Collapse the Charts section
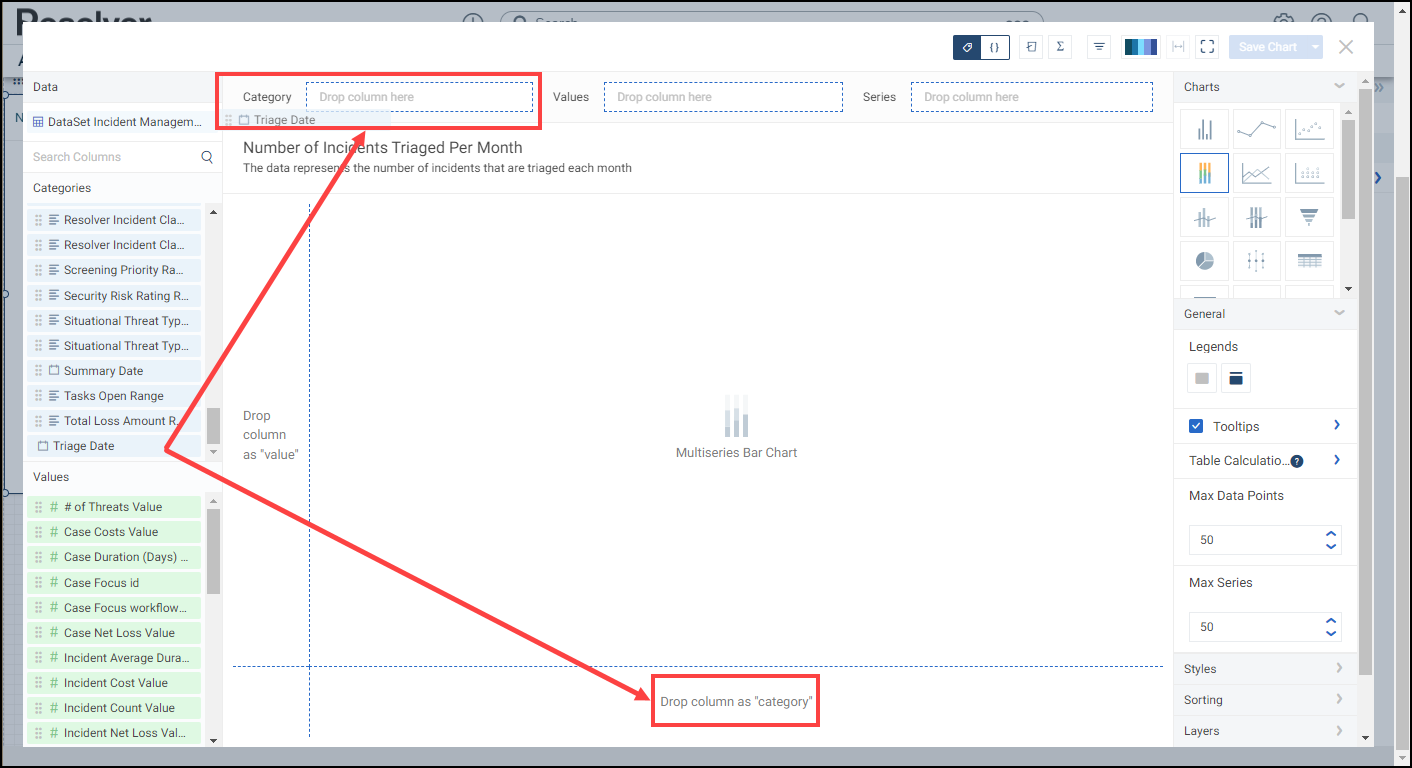This screenshot has width=1412, height=768. point(1339,86)
